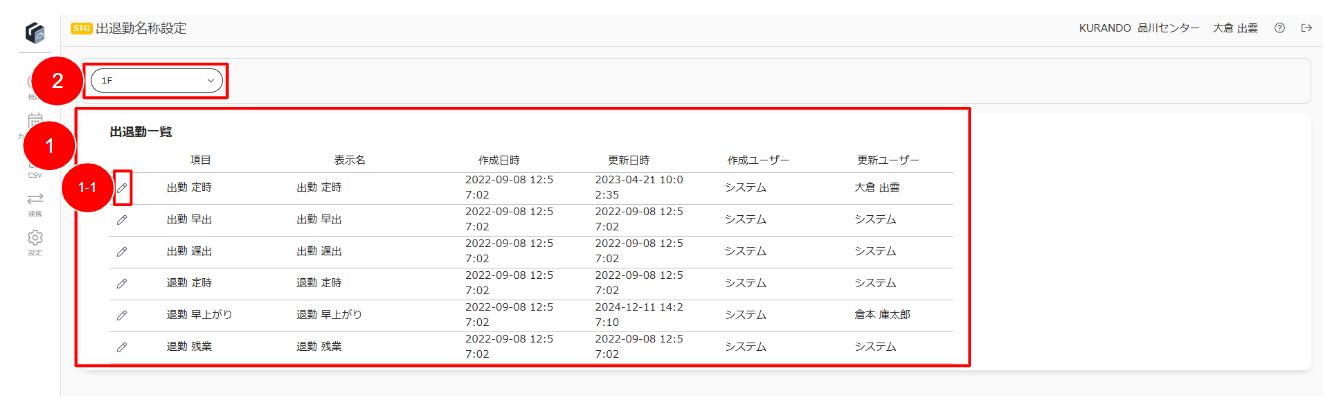Click 項目 cell 出勤 早出
This screenshot has width=1335, height=403.
click(x=189, y=219)
